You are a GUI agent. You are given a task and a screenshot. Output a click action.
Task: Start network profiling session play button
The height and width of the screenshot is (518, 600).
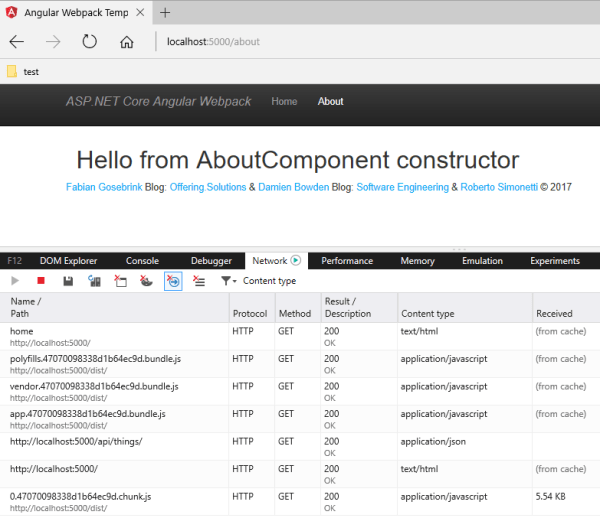(15, 281)
